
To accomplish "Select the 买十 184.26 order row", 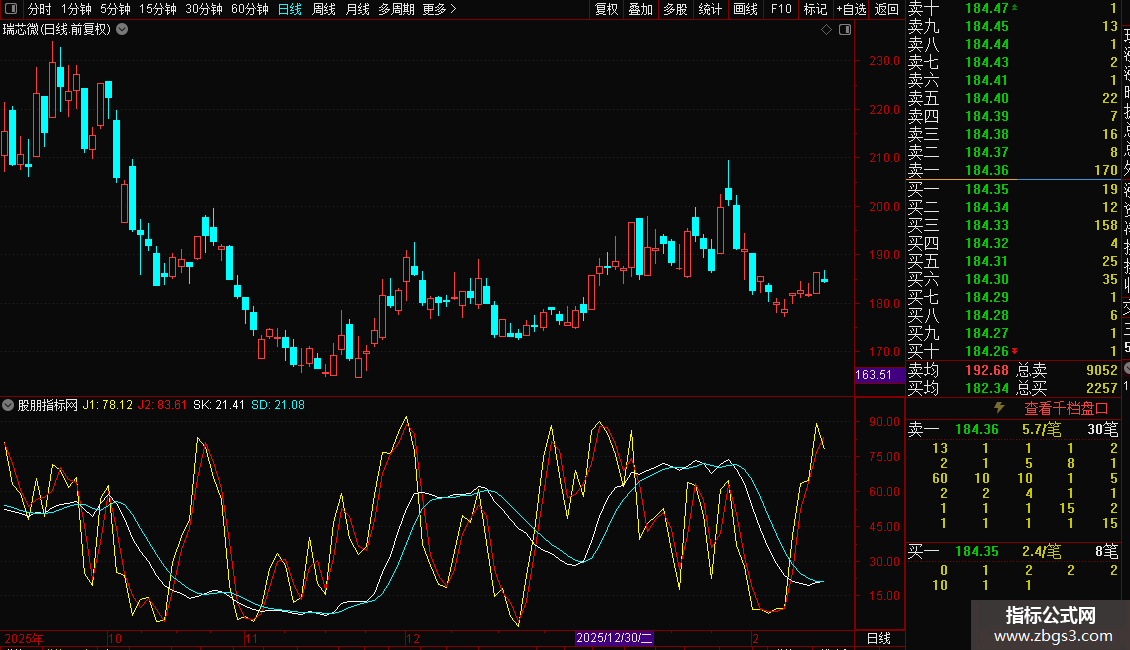I will tap(1013, 351).
